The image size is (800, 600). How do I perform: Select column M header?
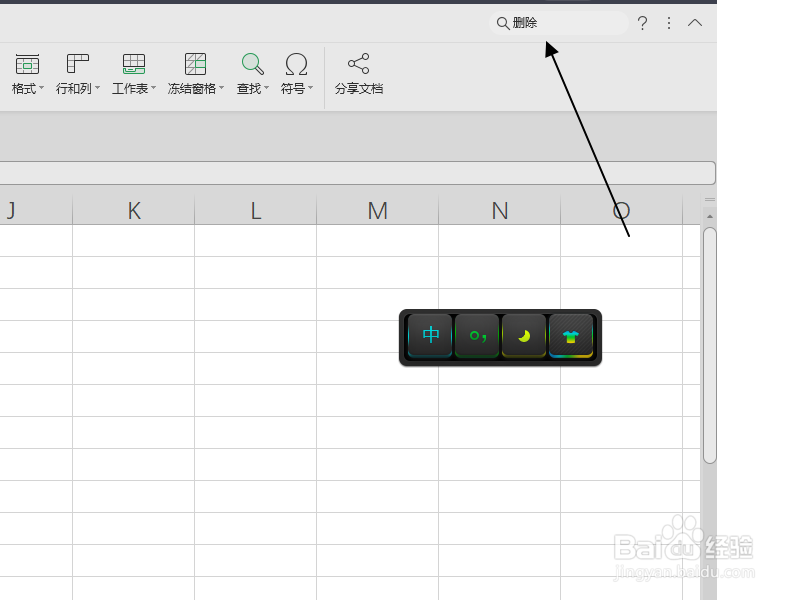point(378,210)
